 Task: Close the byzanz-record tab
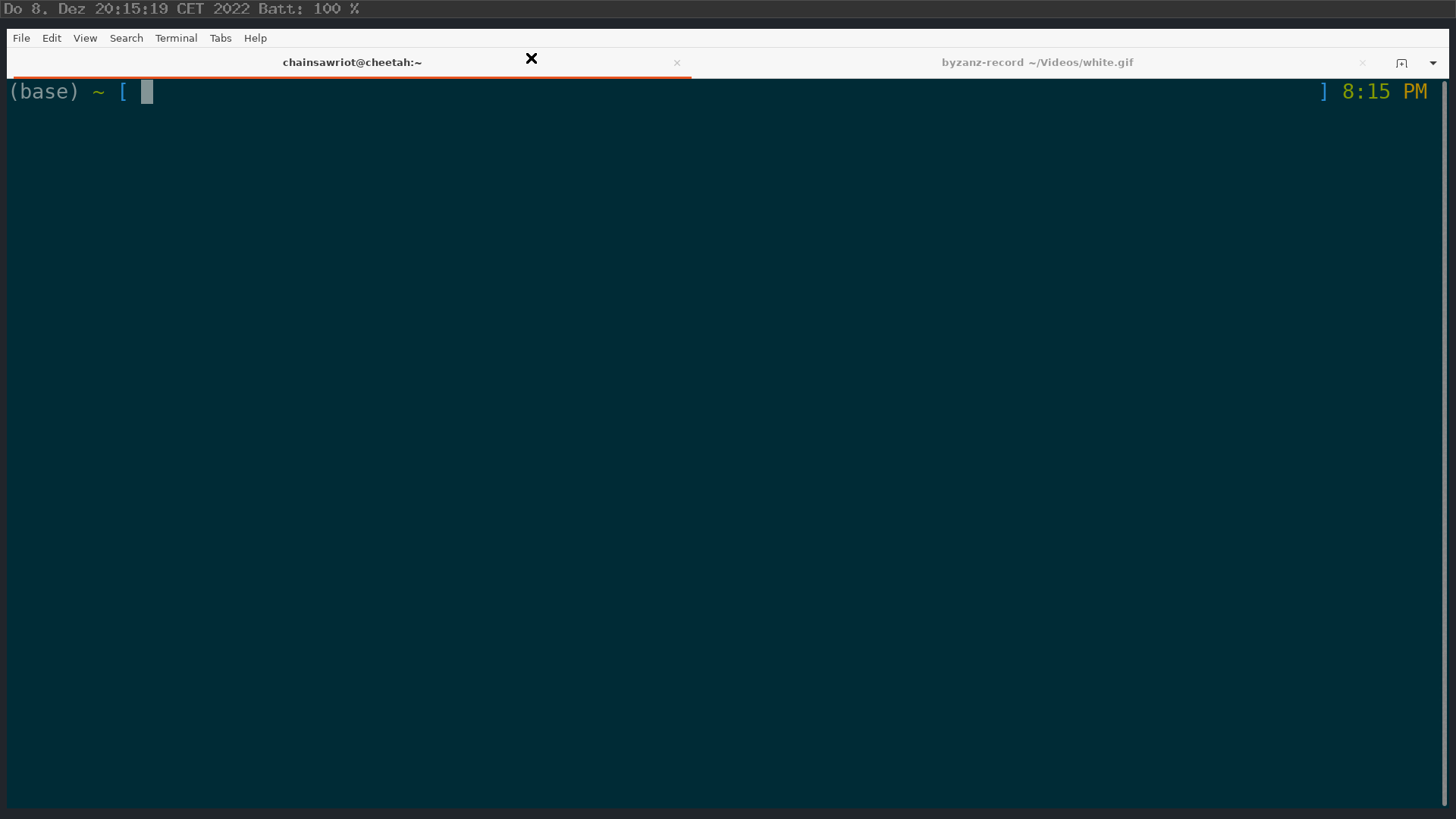[x=1363, y=63]
